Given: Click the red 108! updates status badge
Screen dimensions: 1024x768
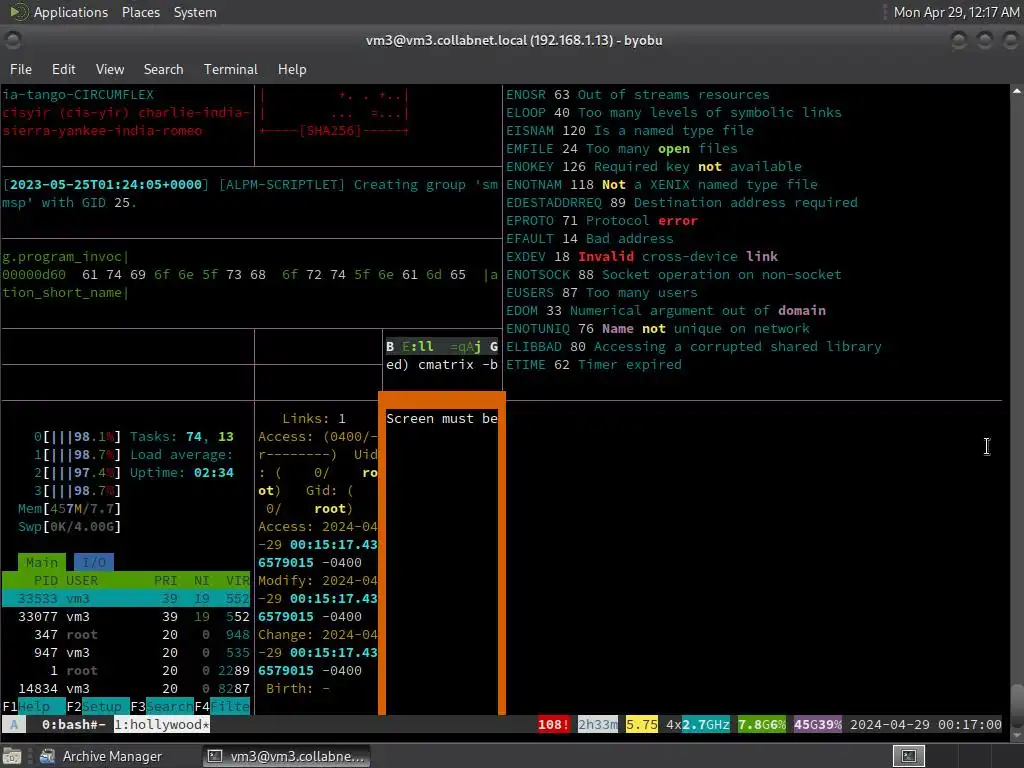Looking at the screenshot, I should point(553,725).
